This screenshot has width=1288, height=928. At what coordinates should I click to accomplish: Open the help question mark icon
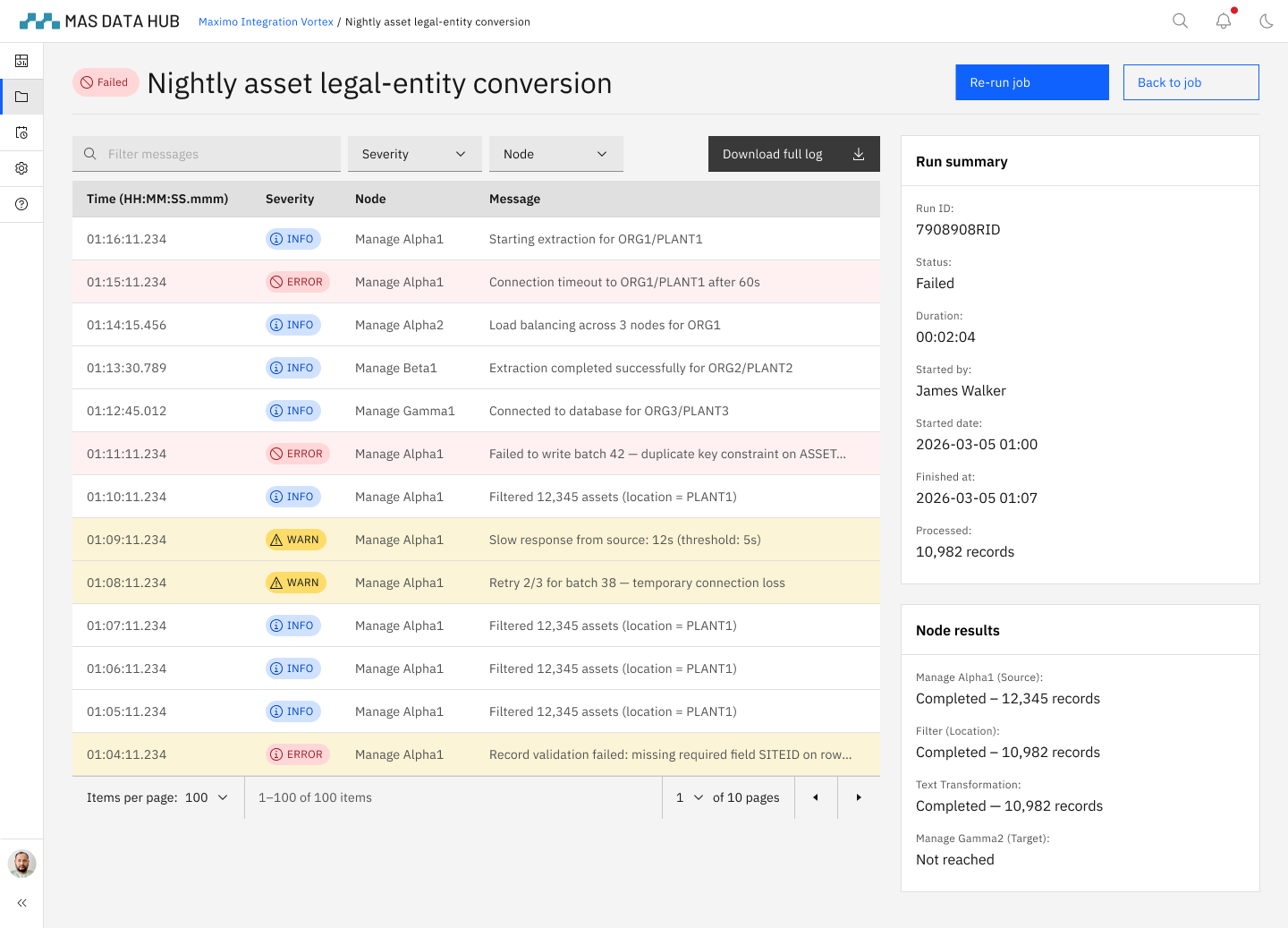21,204
